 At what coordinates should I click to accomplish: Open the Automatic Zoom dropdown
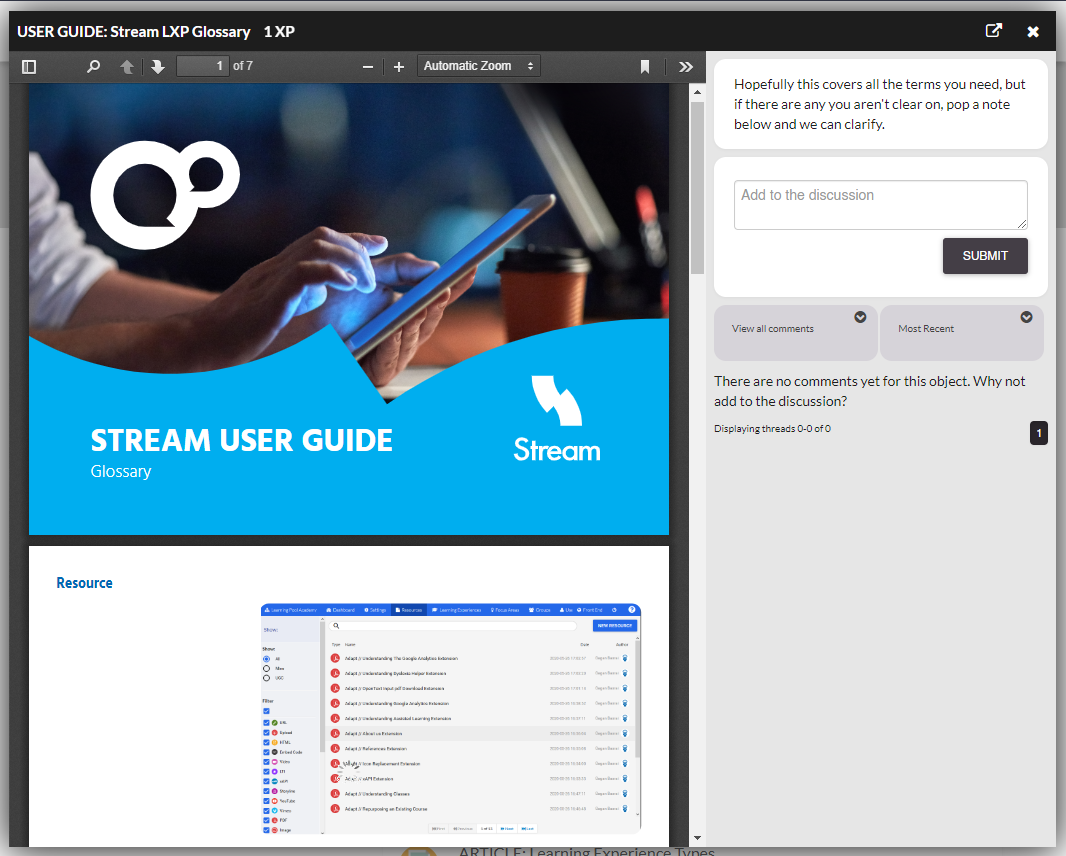[478, 66]
